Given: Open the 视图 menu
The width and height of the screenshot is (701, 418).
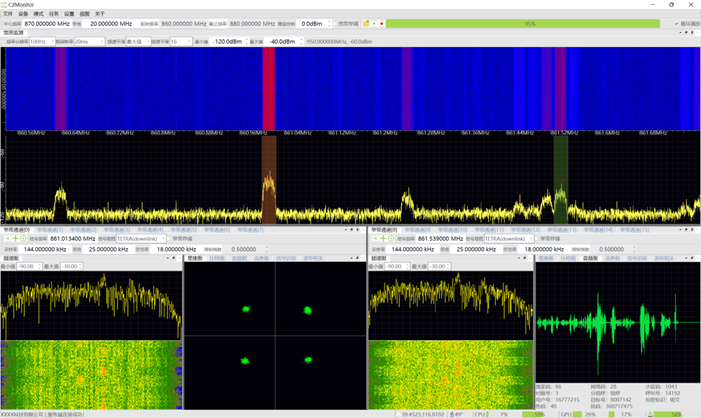Looking at the screenshot, I should coord(84,14).
